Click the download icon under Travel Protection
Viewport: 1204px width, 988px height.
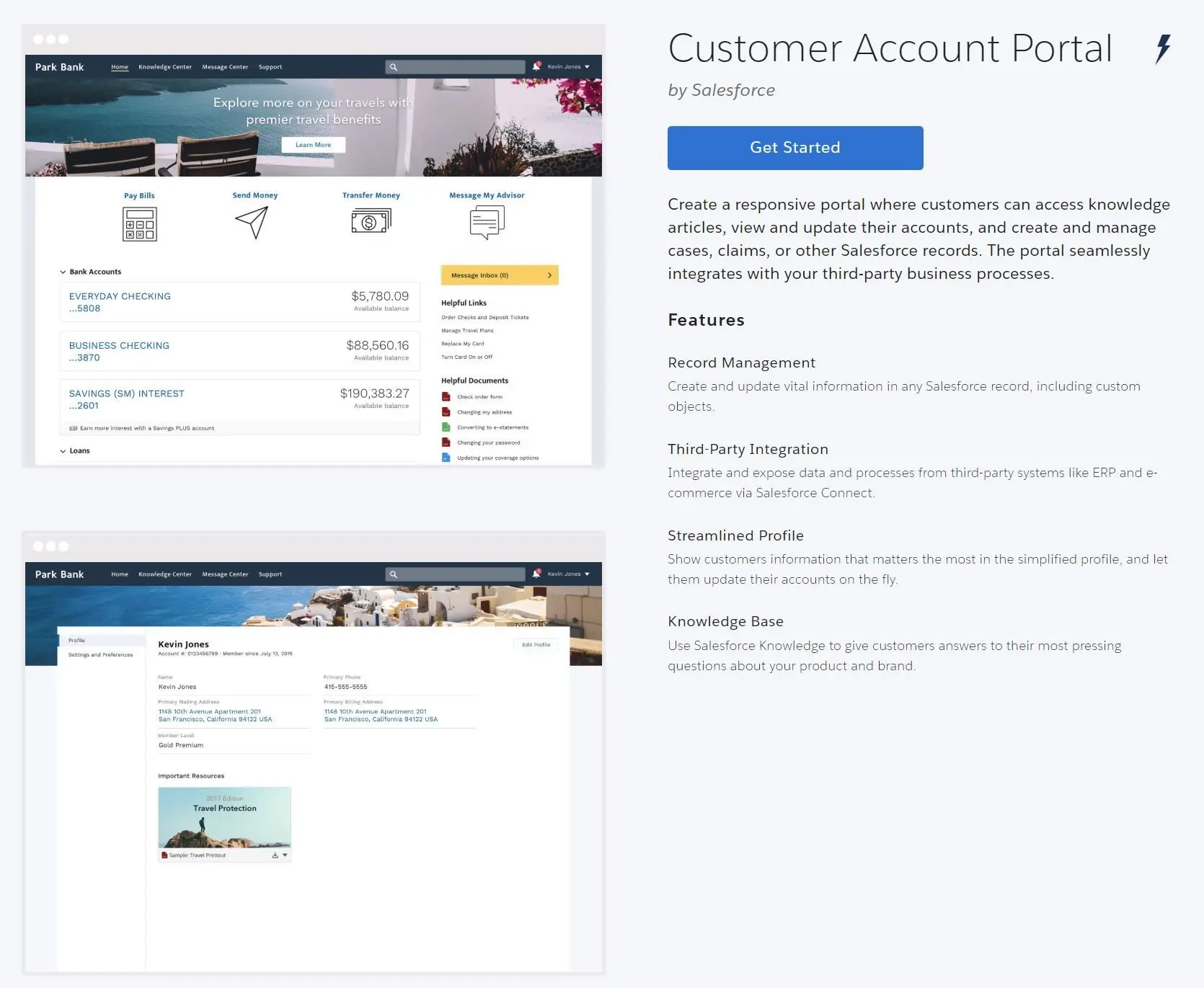275,855
